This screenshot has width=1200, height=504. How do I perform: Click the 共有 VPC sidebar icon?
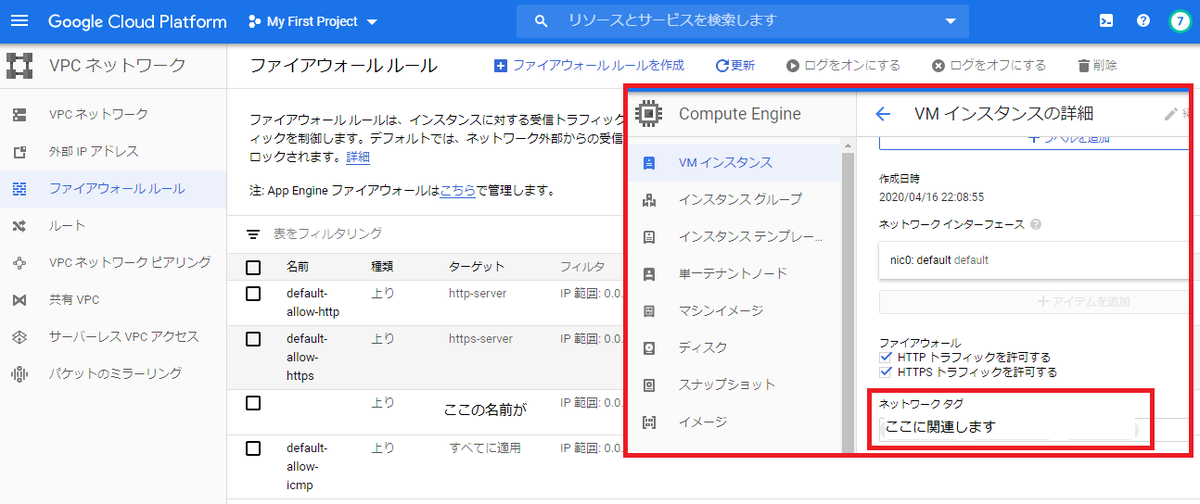19,300
